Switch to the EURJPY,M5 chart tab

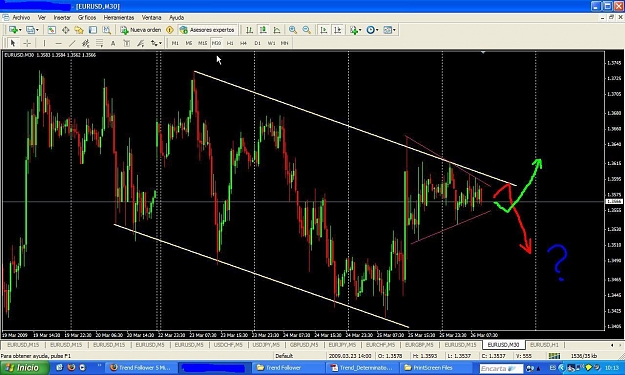point(342,345)
